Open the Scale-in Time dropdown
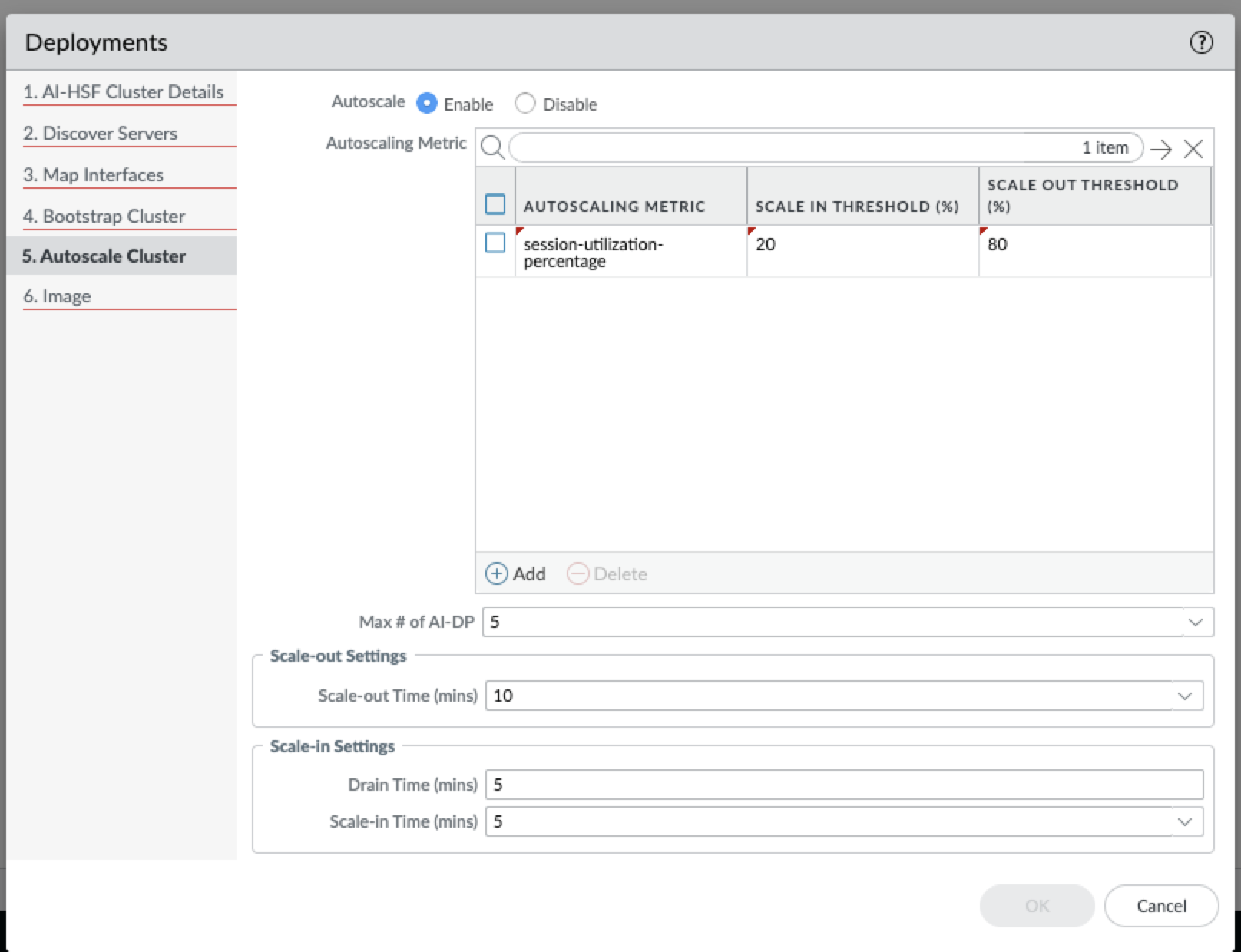This screenshot has width=1241, height=952. coord(1184,821)
